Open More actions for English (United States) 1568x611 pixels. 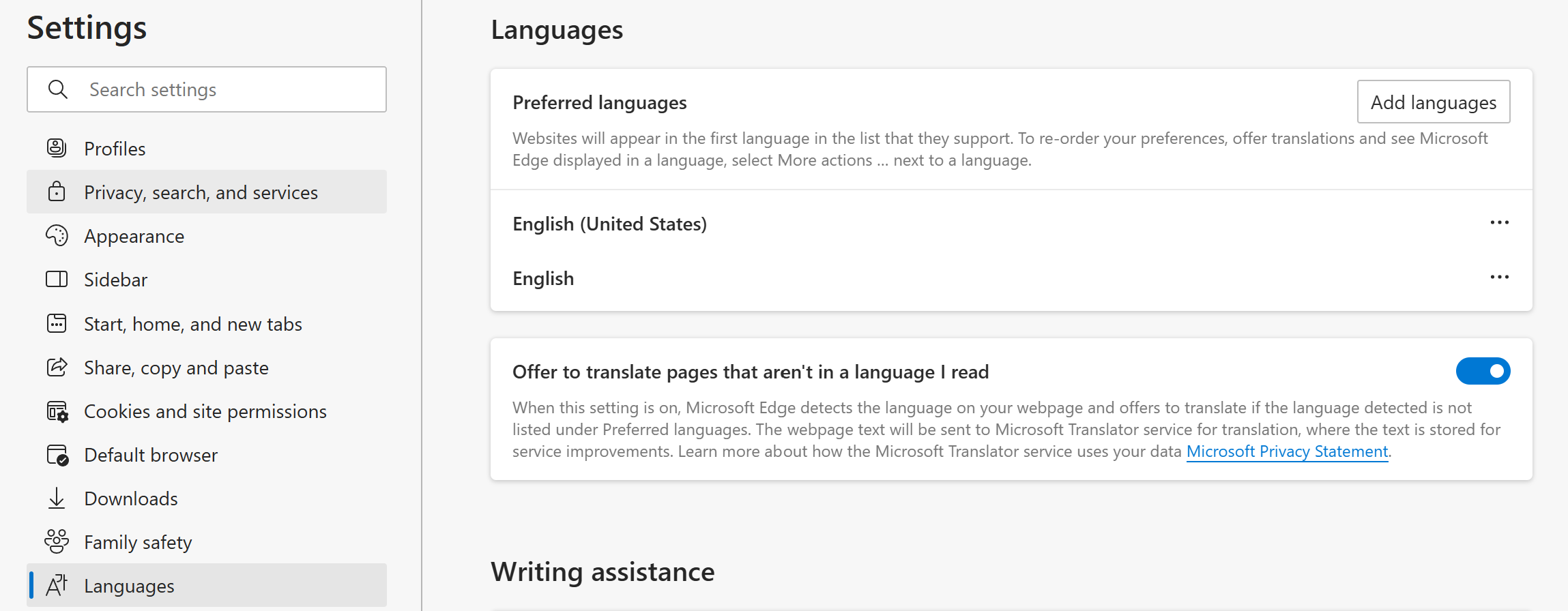[x=1499, y=223]
